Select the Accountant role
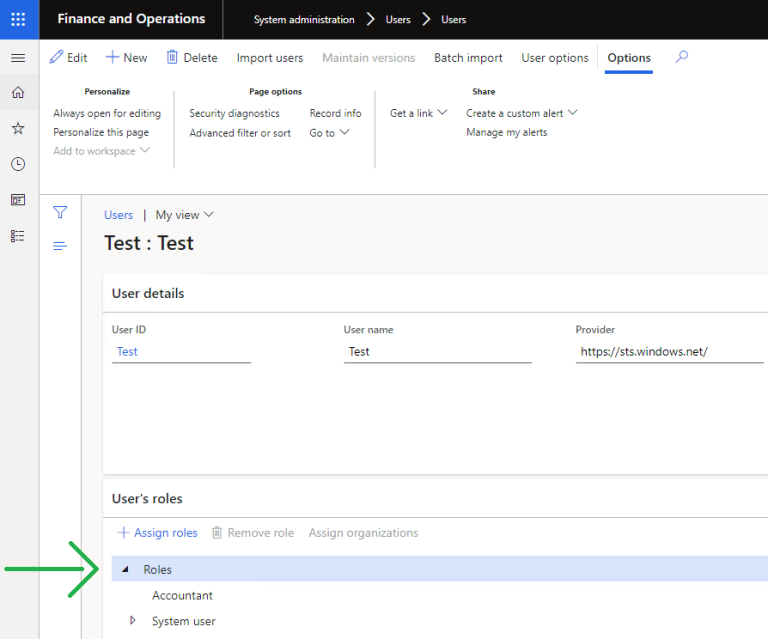This screenshot has height=639, width=768. coord(182,595)
